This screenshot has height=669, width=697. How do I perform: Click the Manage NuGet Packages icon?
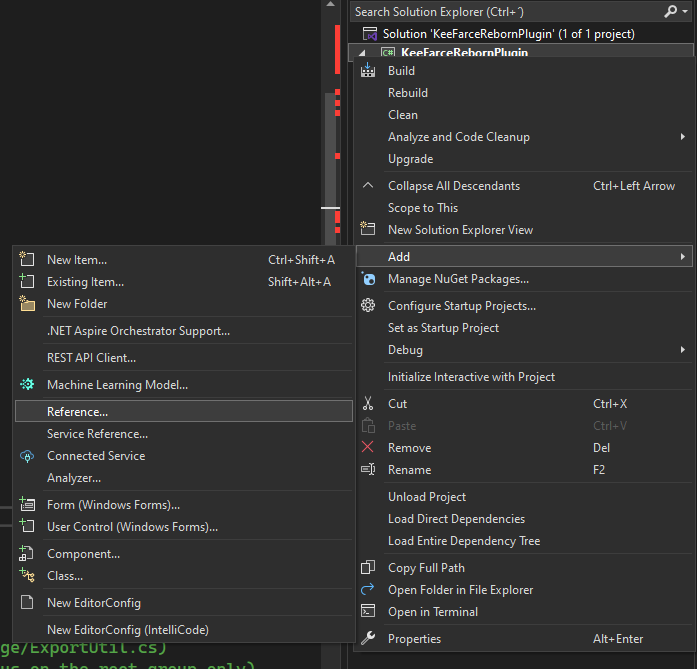tap(368, 279)
